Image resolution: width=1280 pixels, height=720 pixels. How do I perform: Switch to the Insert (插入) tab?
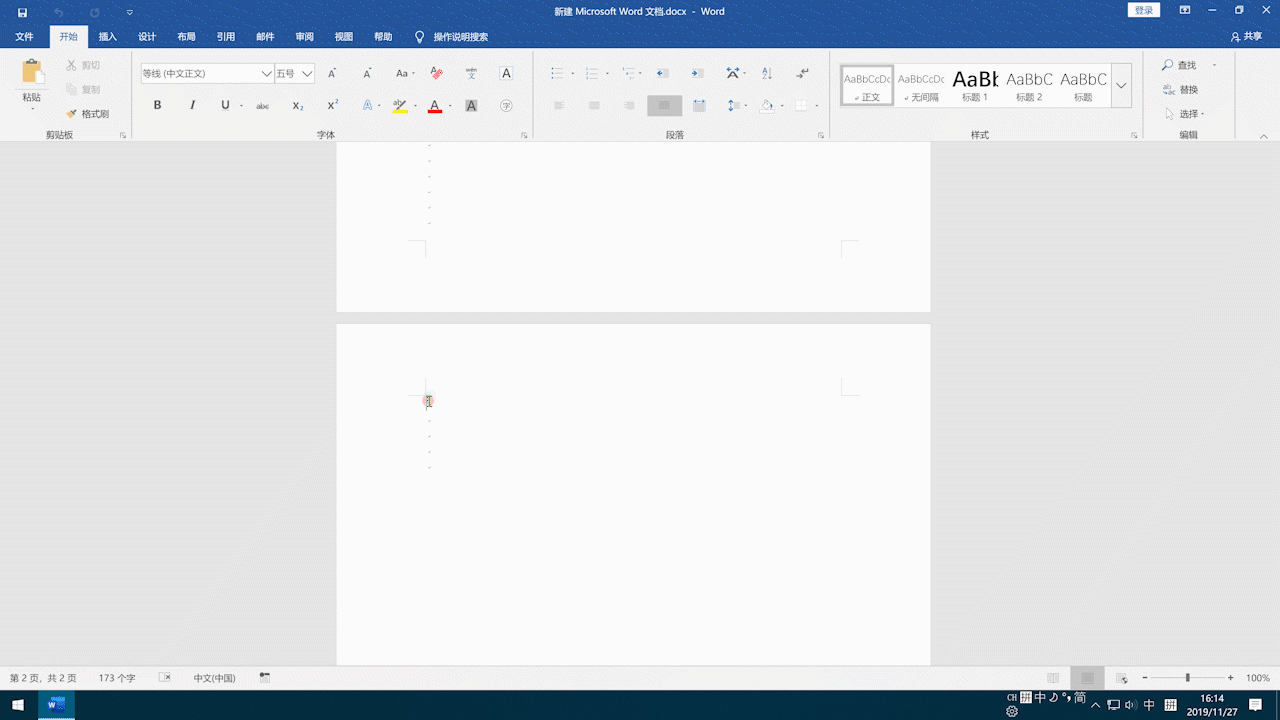[107, 37]
